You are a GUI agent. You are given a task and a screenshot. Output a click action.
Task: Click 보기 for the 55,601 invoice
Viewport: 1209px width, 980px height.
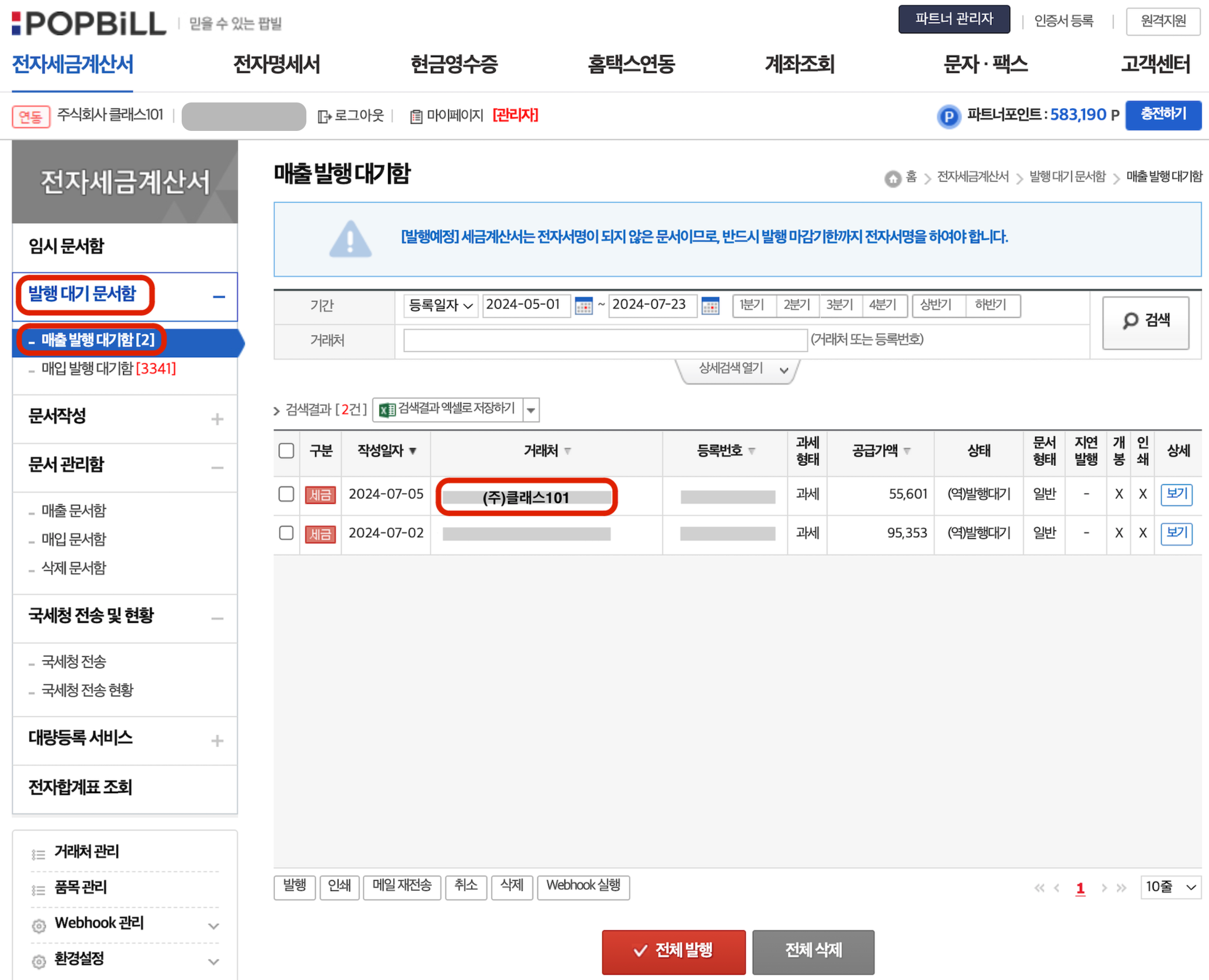[x=1176, y=494]
